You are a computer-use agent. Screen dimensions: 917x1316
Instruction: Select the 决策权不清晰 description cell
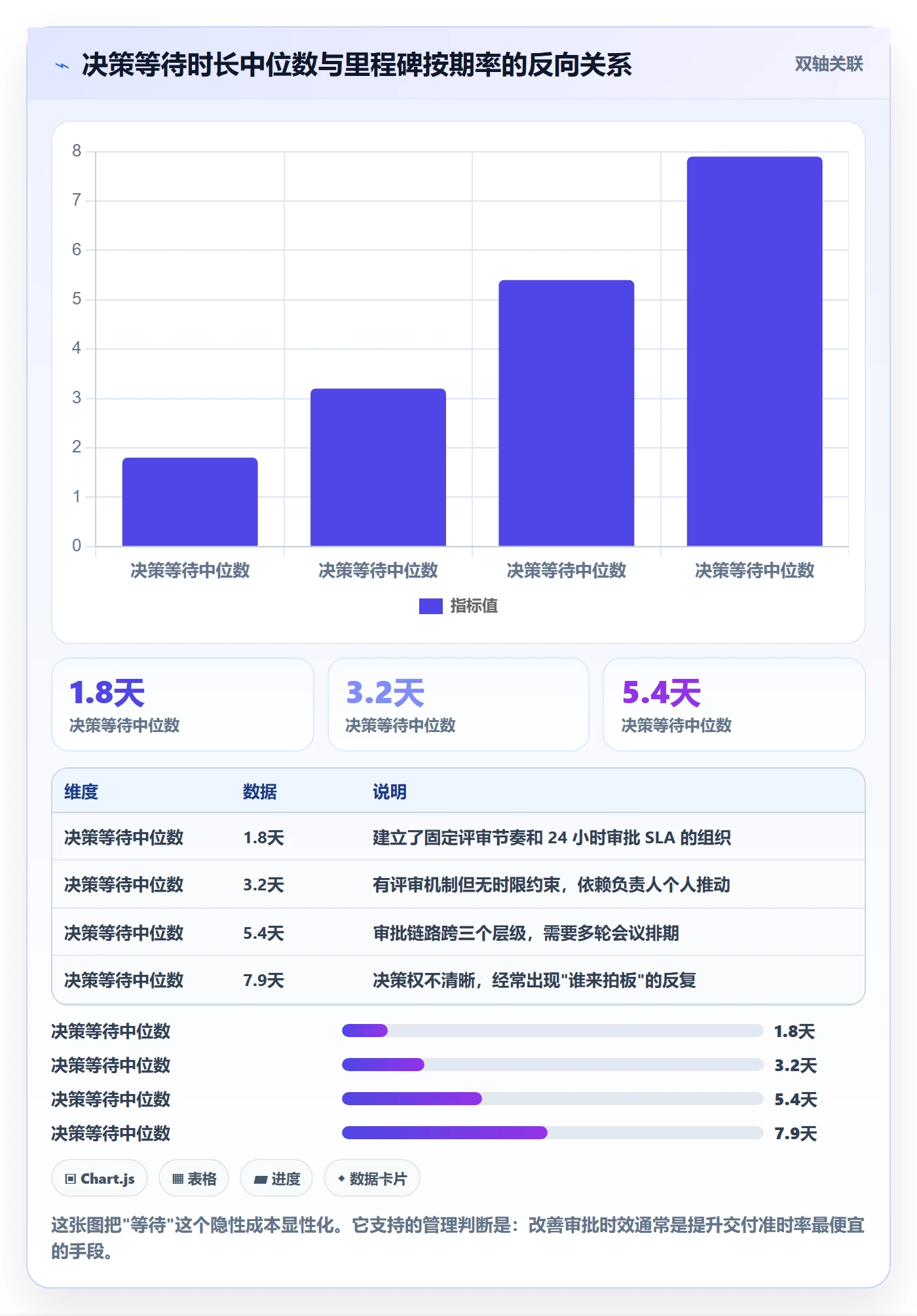click(x=534, y=980)
